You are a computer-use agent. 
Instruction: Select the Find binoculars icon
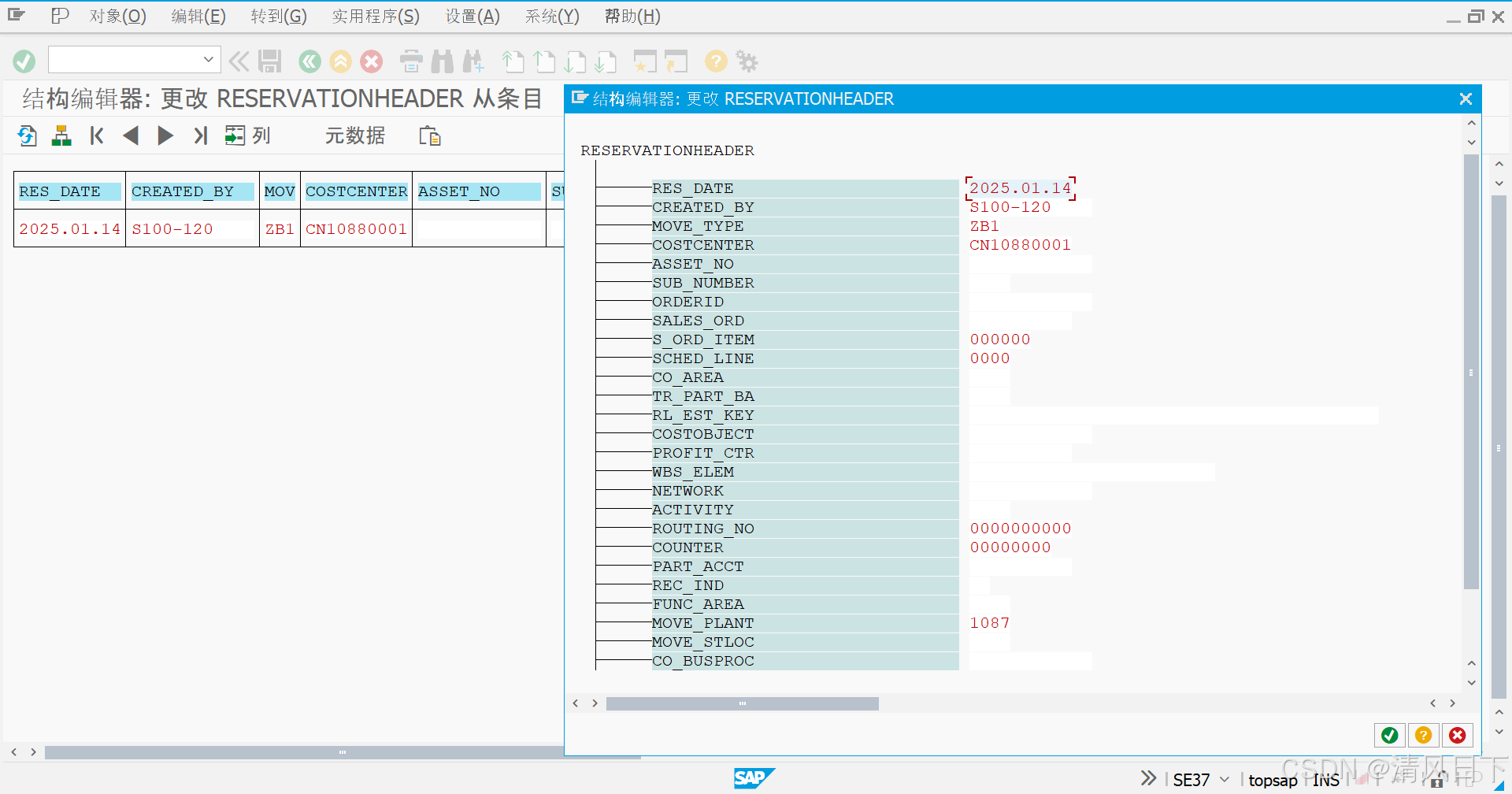click(443, 61)
